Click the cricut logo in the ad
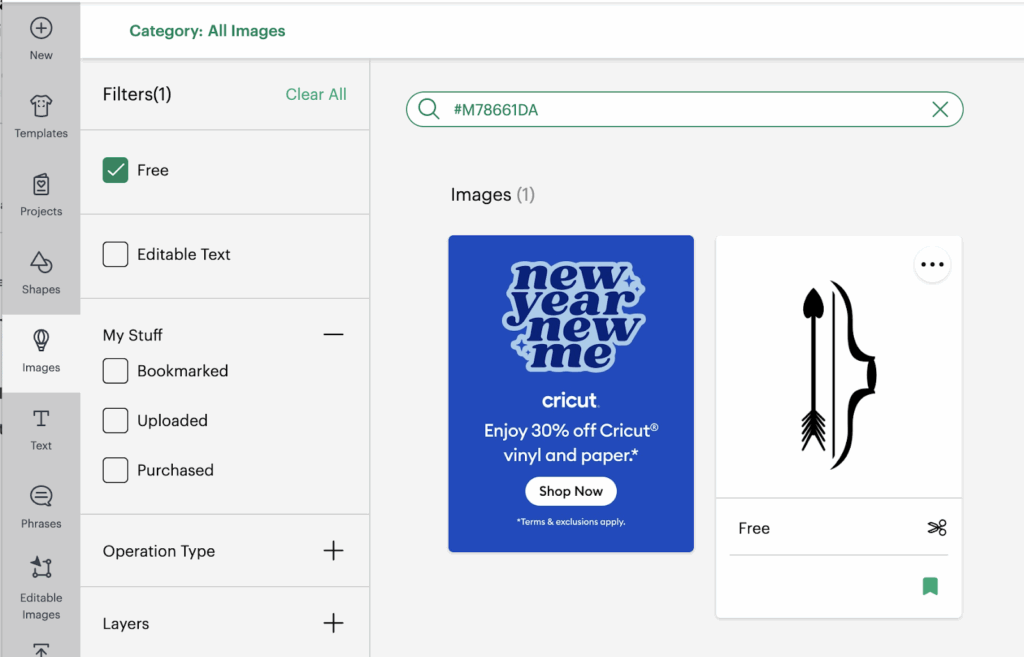The height and width of the screenshot is (657, 1024). pos(570,400)
